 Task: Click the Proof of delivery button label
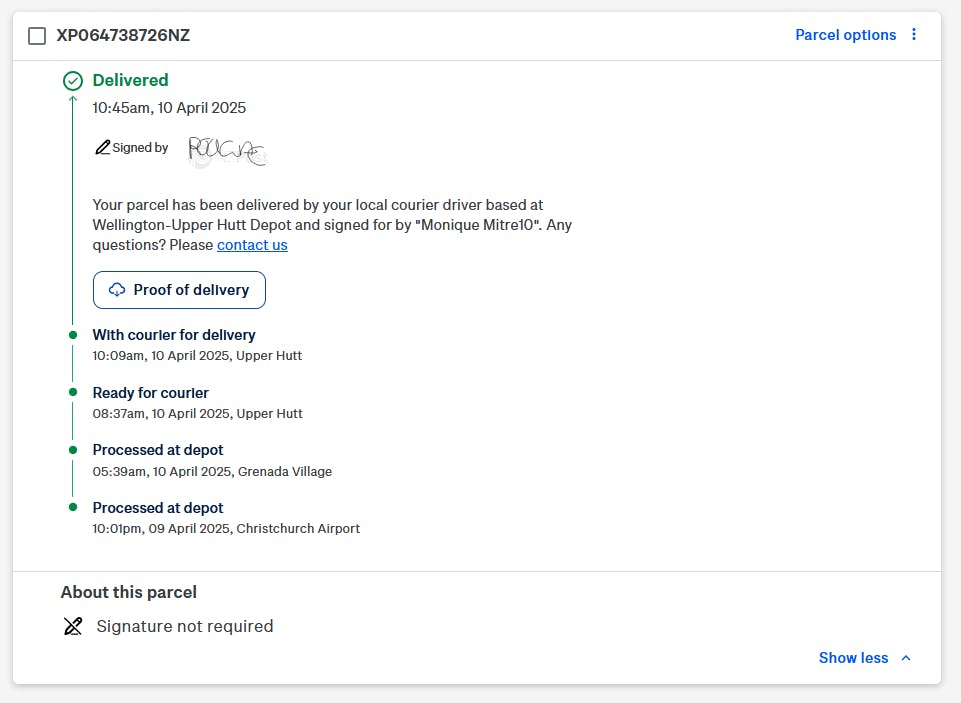point(191,290)
